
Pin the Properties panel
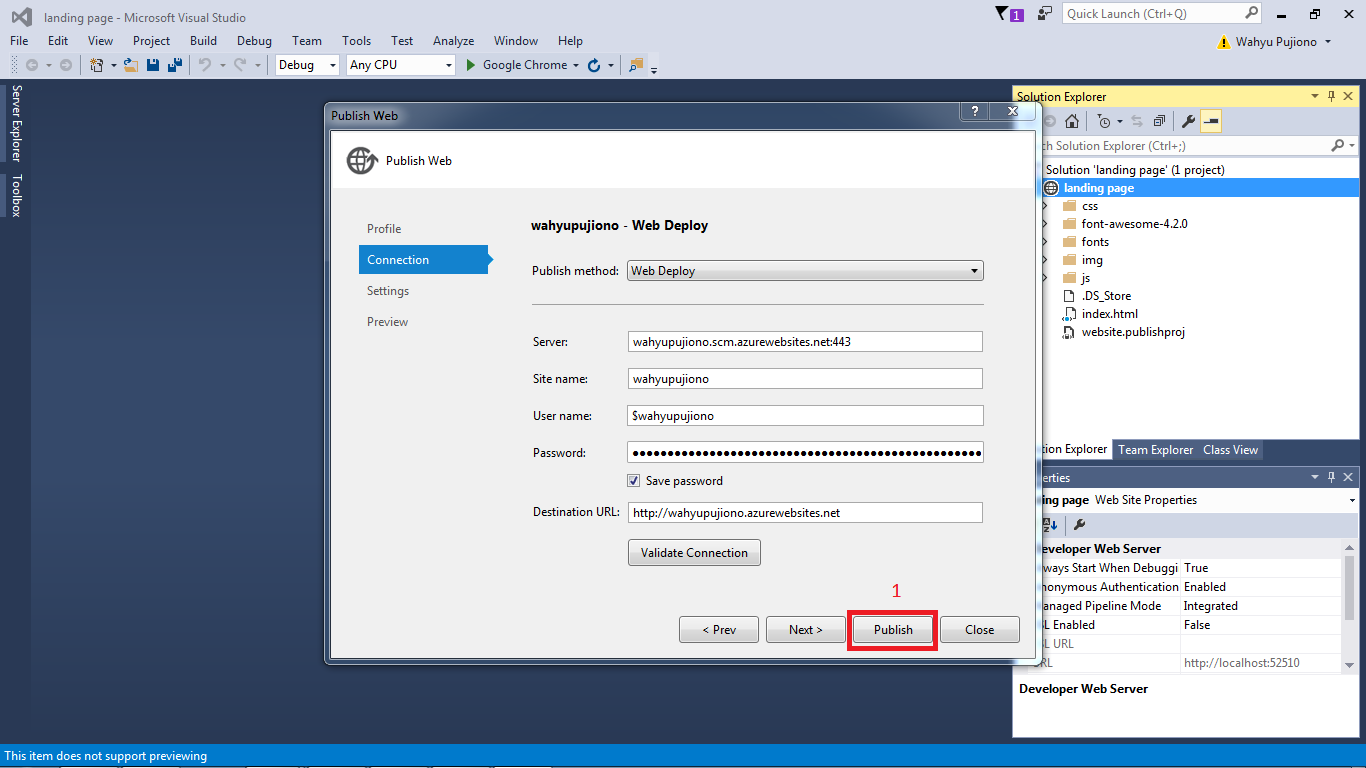tap(1331, 477)
